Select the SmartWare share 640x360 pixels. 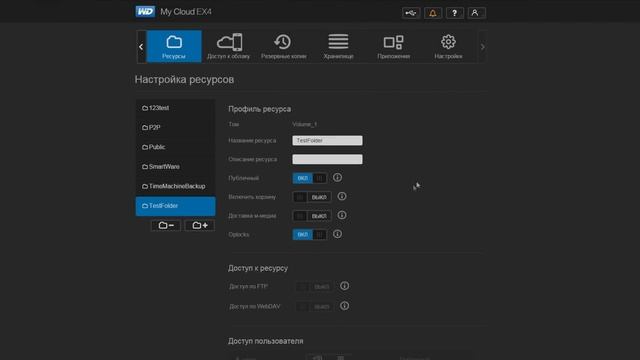(x=176, y=167)
